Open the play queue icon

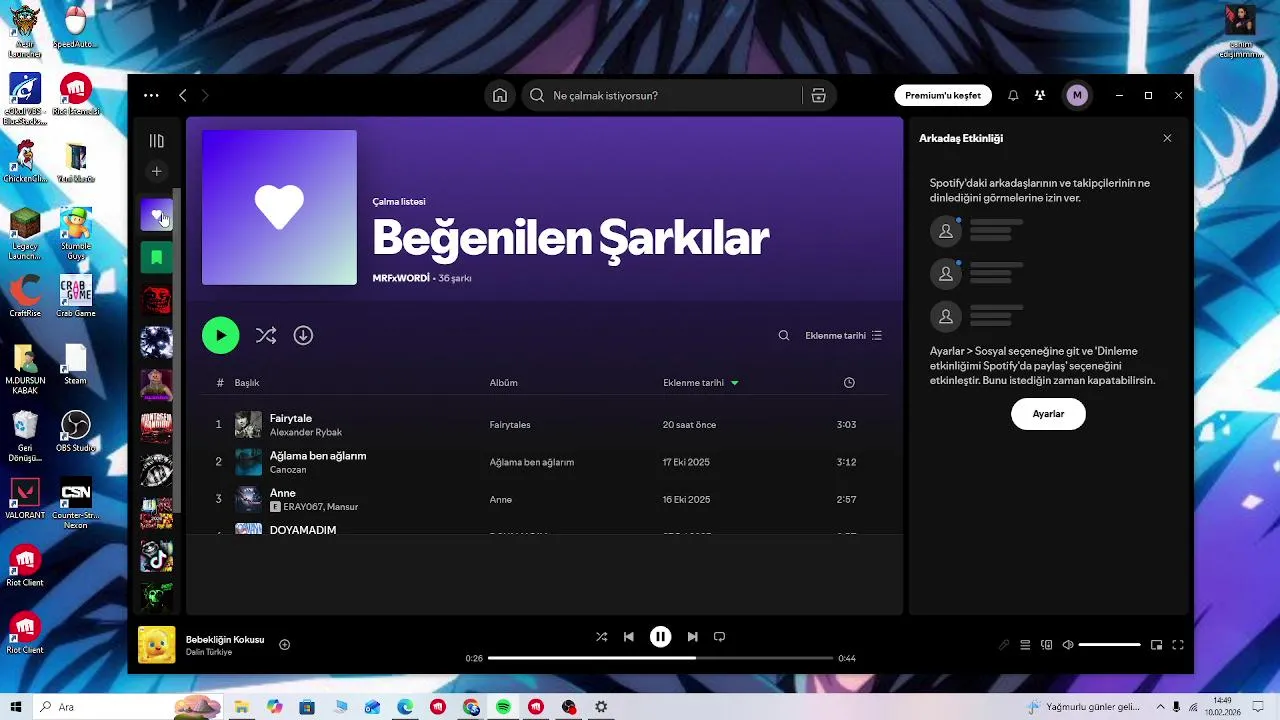pyautogui.click(x=1025, y=645)
